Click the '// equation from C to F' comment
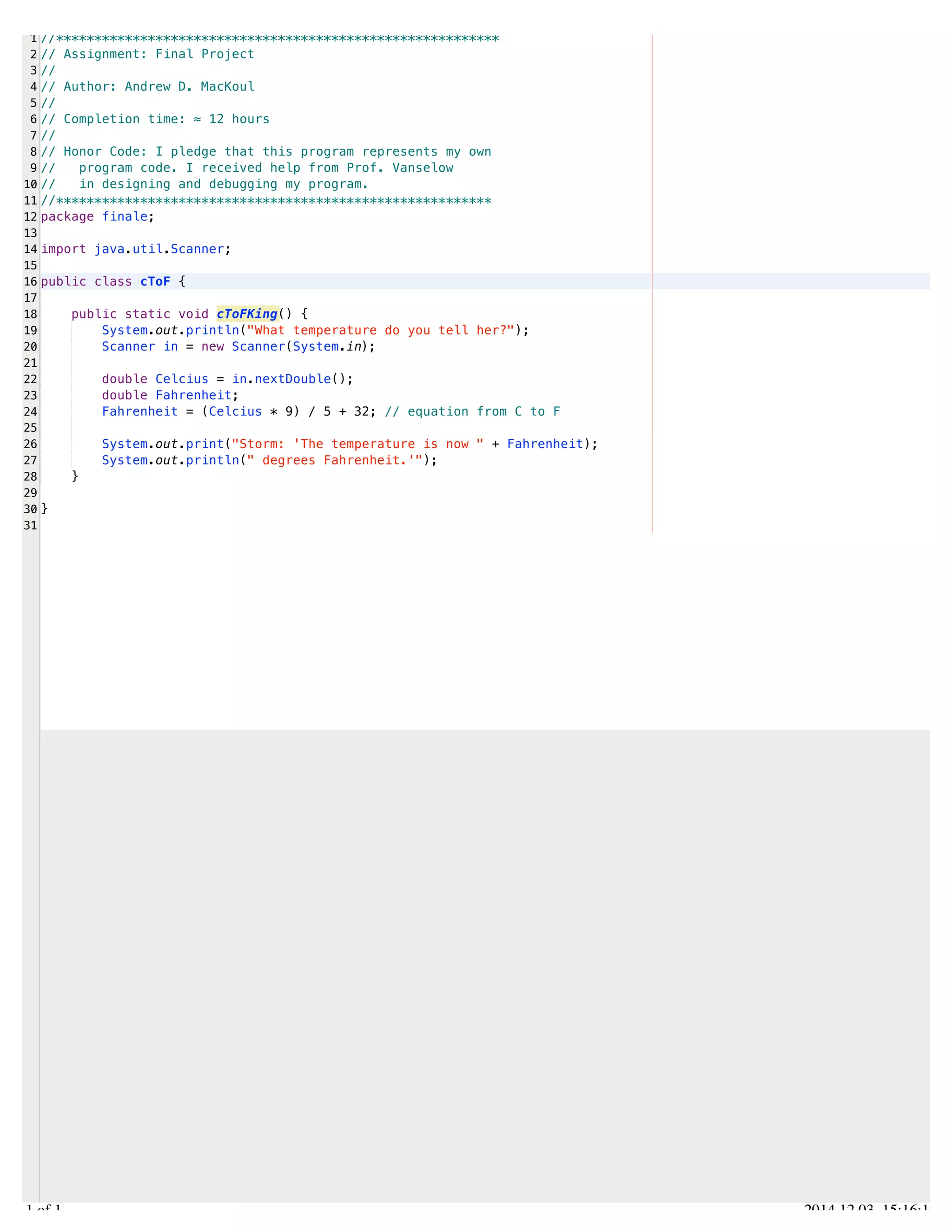Screen dimensions: 952x1232 (x=473, y=412)
